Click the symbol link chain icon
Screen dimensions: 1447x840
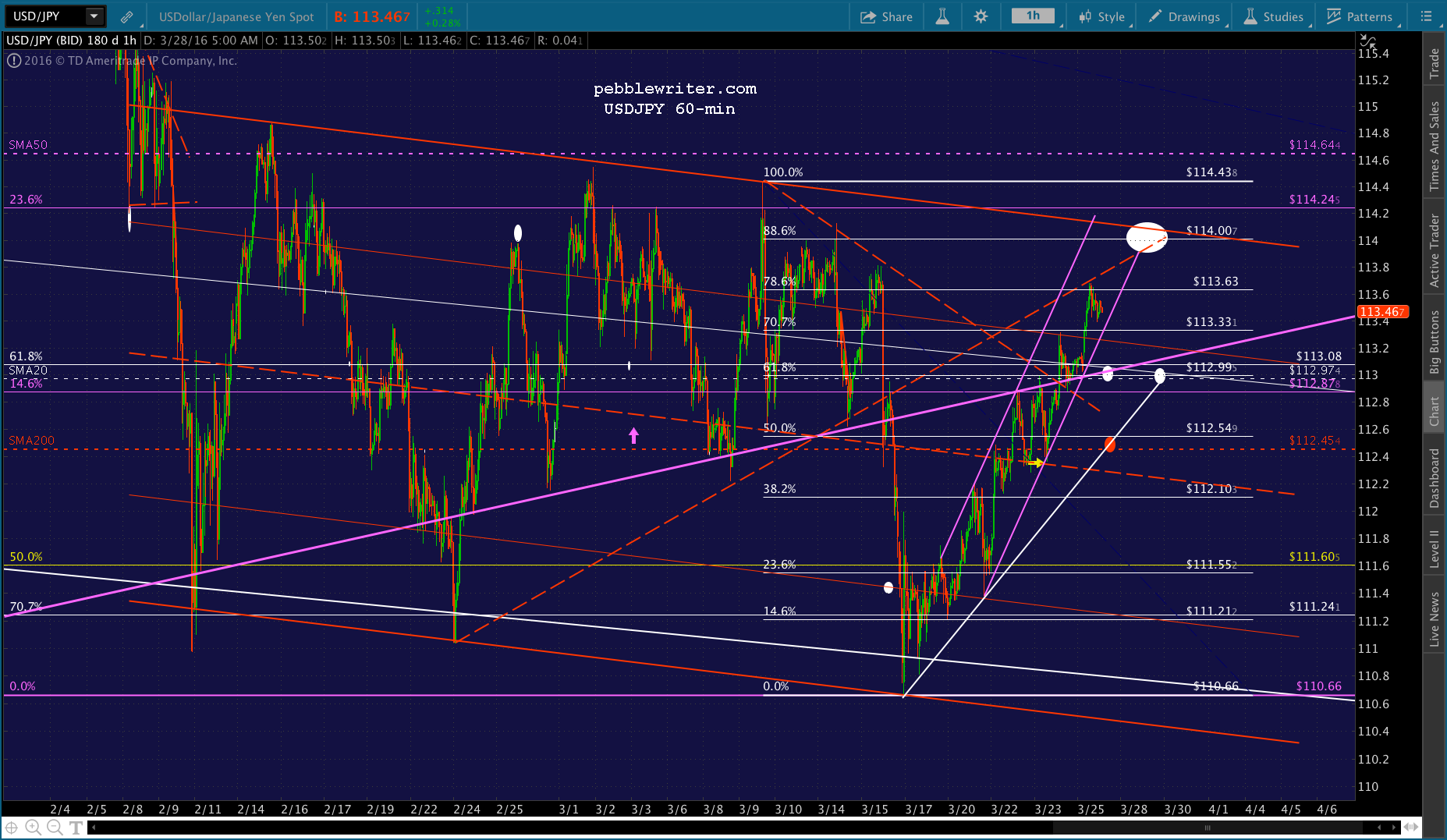126,16
